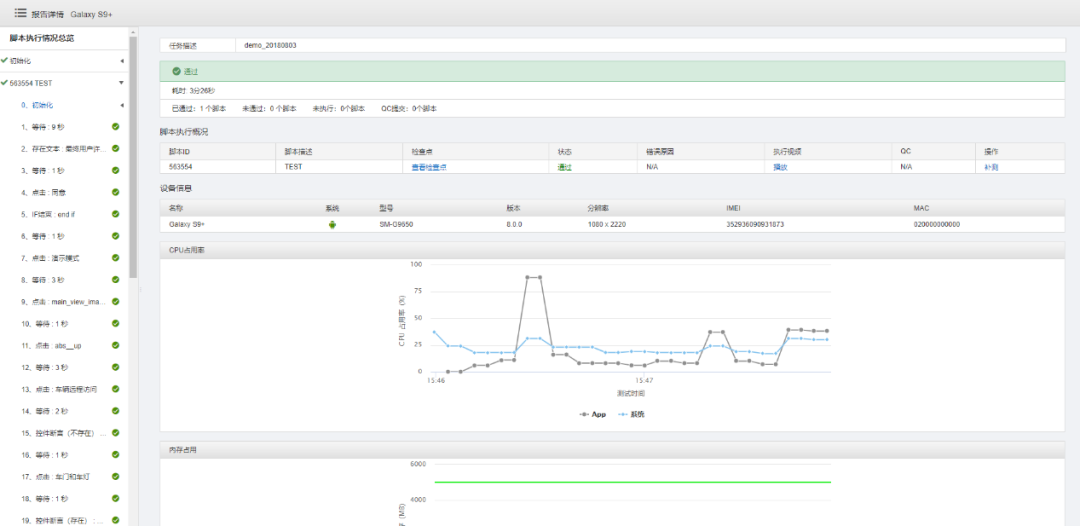Toggle the menu icon beside 报告详情
The height and width of the screenshot is (526, 1080).
20,12
